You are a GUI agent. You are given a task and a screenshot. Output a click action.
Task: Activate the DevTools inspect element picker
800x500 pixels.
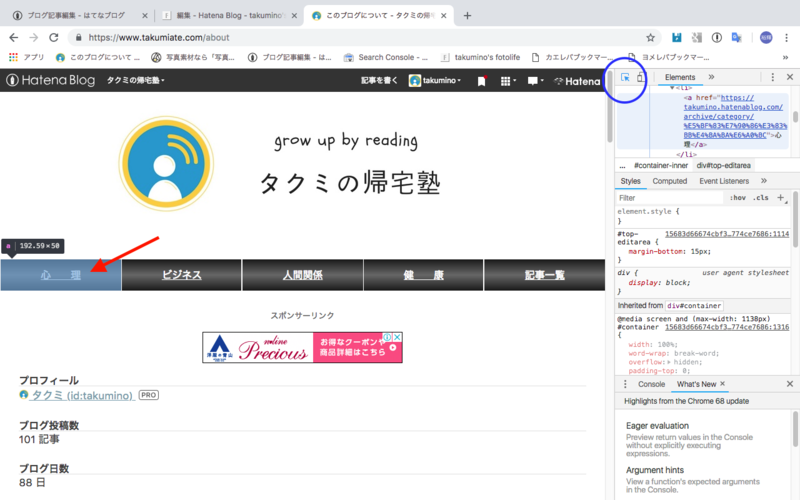[x=625, y=77]
